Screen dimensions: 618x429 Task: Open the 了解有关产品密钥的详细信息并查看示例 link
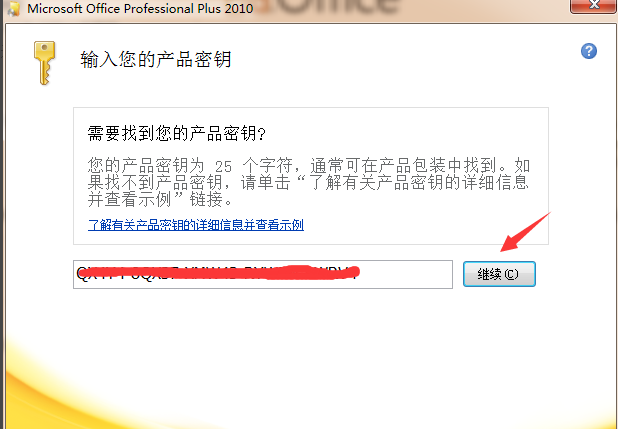pos(195,225)
